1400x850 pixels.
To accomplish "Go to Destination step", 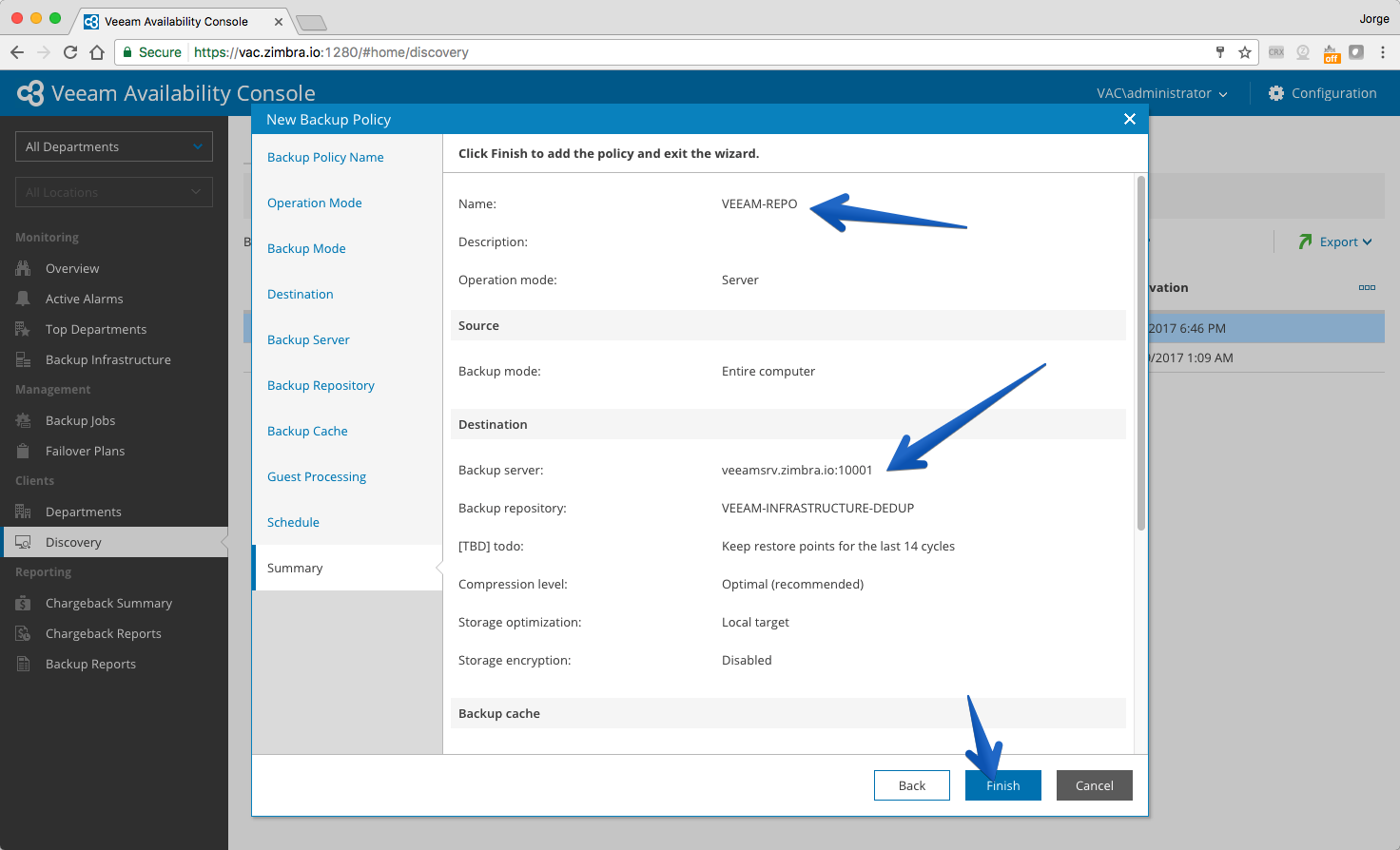I will tap(301, 294).
